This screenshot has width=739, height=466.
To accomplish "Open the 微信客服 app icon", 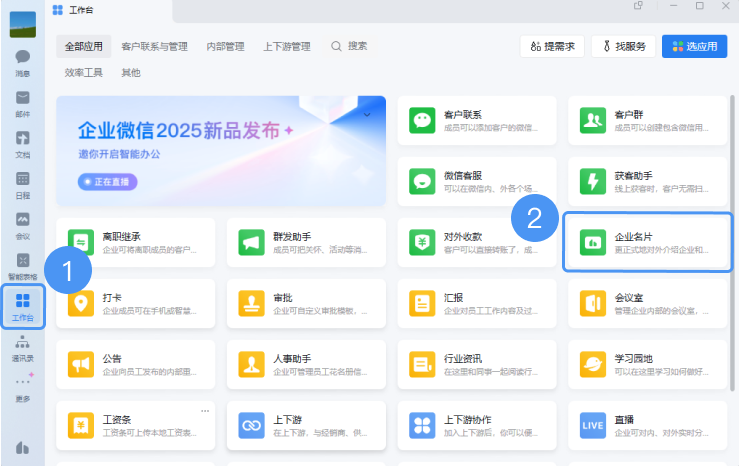I will pyautogui.click(x=422, y=181).
